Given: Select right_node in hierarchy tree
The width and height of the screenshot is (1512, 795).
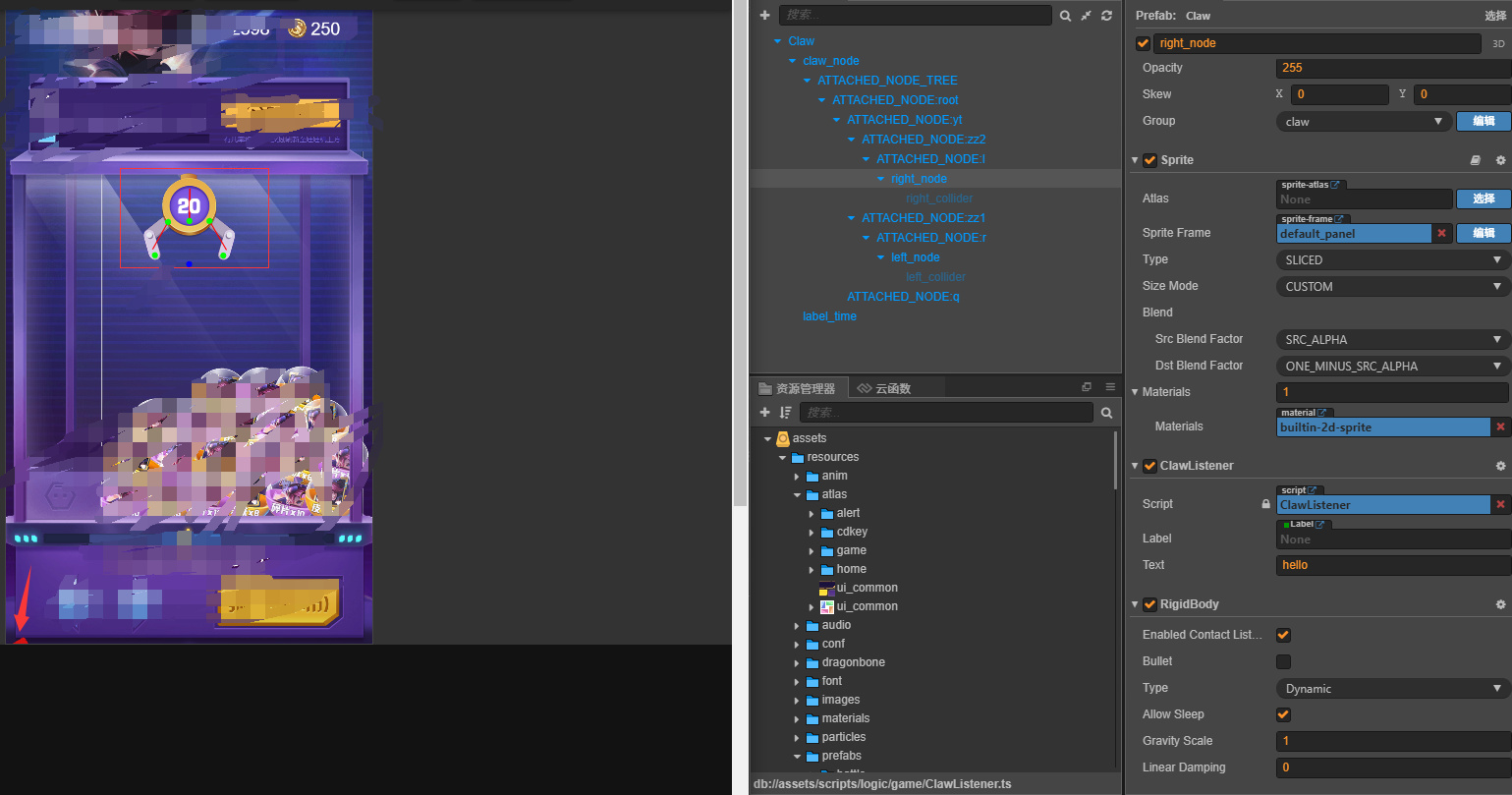Looking at the screenshot, I should [919, 179].
